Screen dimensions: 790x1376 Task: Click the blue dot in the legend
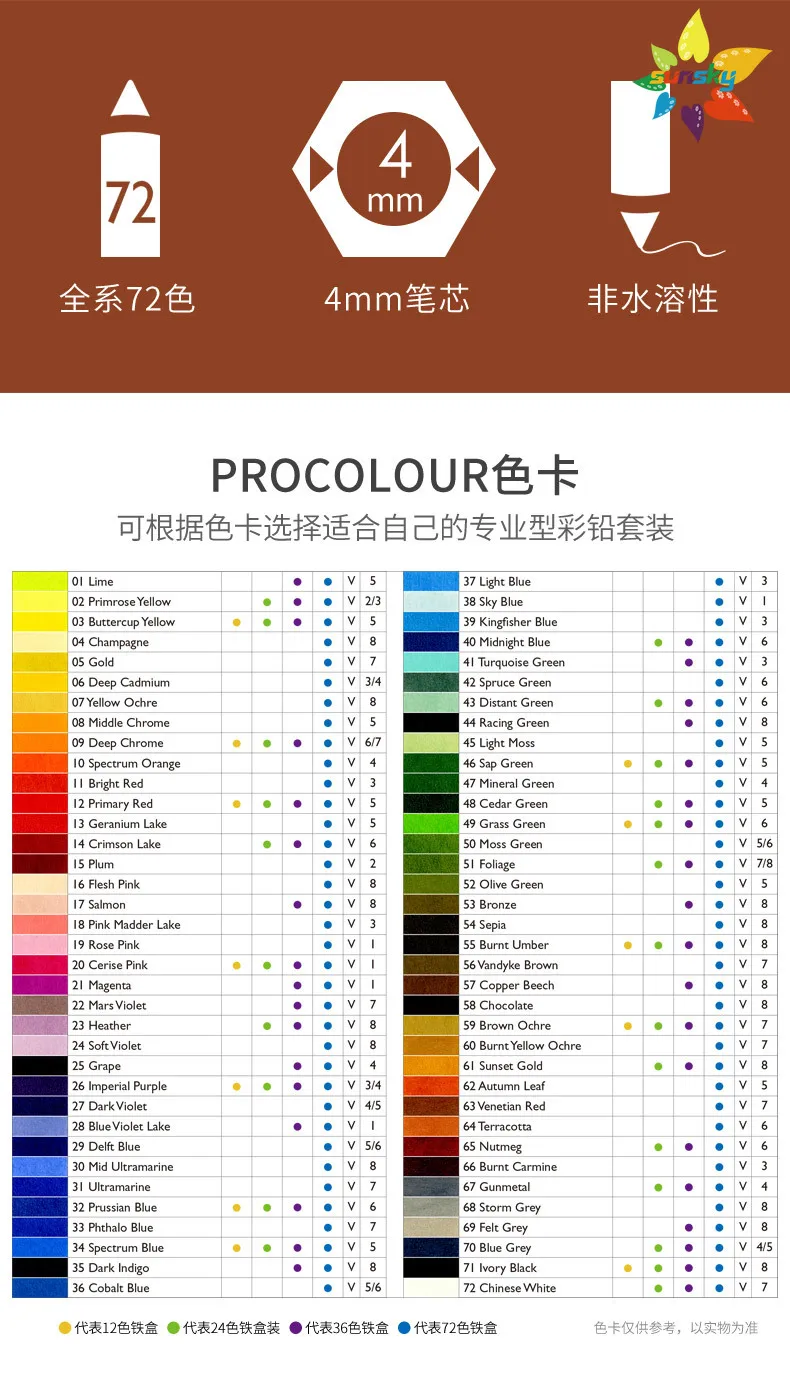[x=405, y=1328]
